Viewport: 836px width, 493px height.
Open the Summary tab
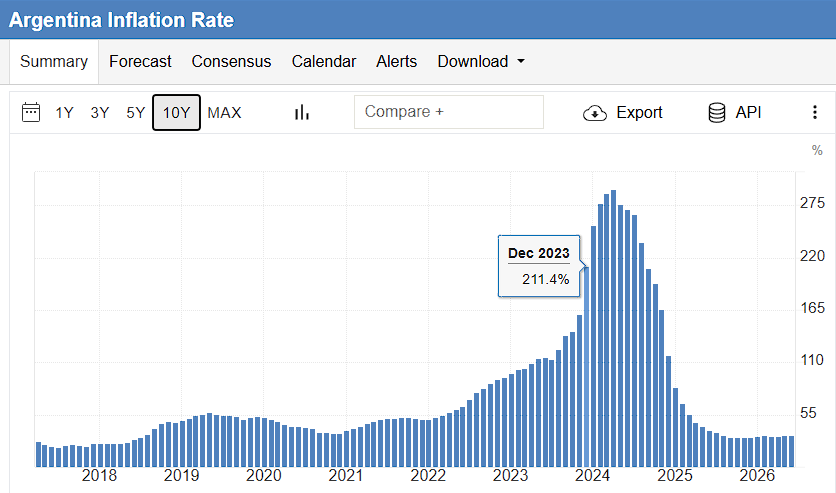click(54, 61)
